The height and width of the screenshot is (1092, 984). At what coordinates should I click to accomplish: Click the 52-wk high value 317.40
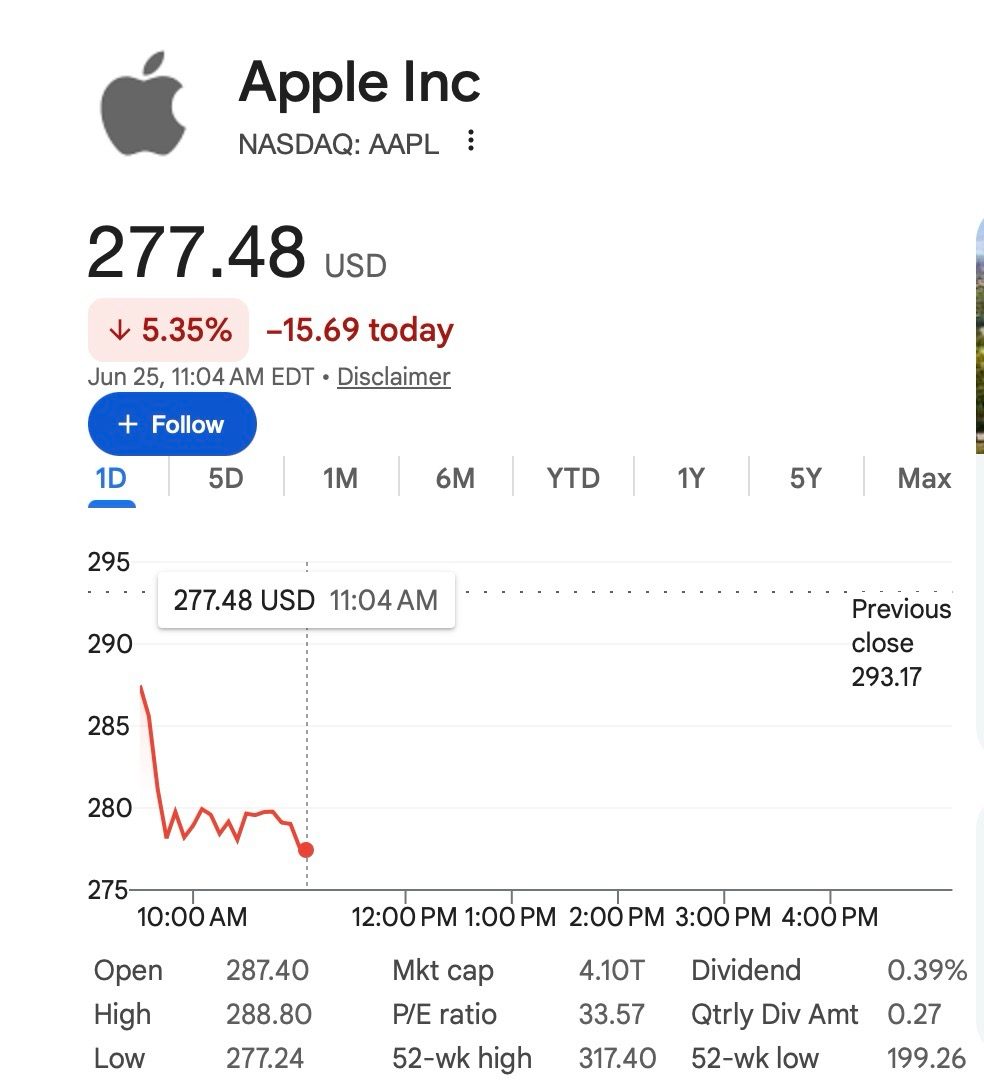coord(617,1059)
